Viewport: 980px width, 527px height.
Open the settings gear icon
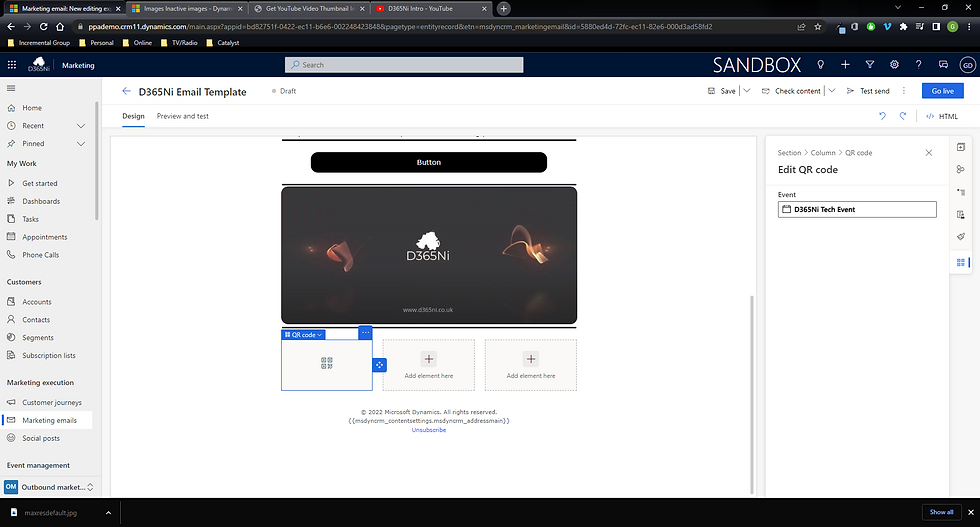pyautogui.click(x=894, y=64)
